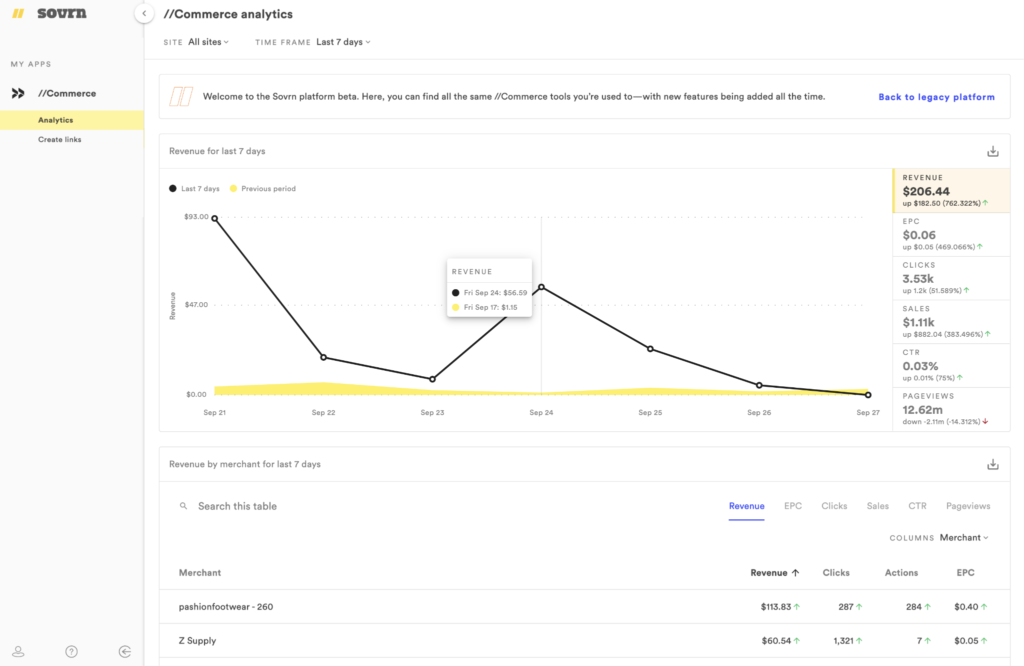Download the revenue chart data
This screenshot has height=666, width=1024.
pyautogui.click(x=993, y=151)
